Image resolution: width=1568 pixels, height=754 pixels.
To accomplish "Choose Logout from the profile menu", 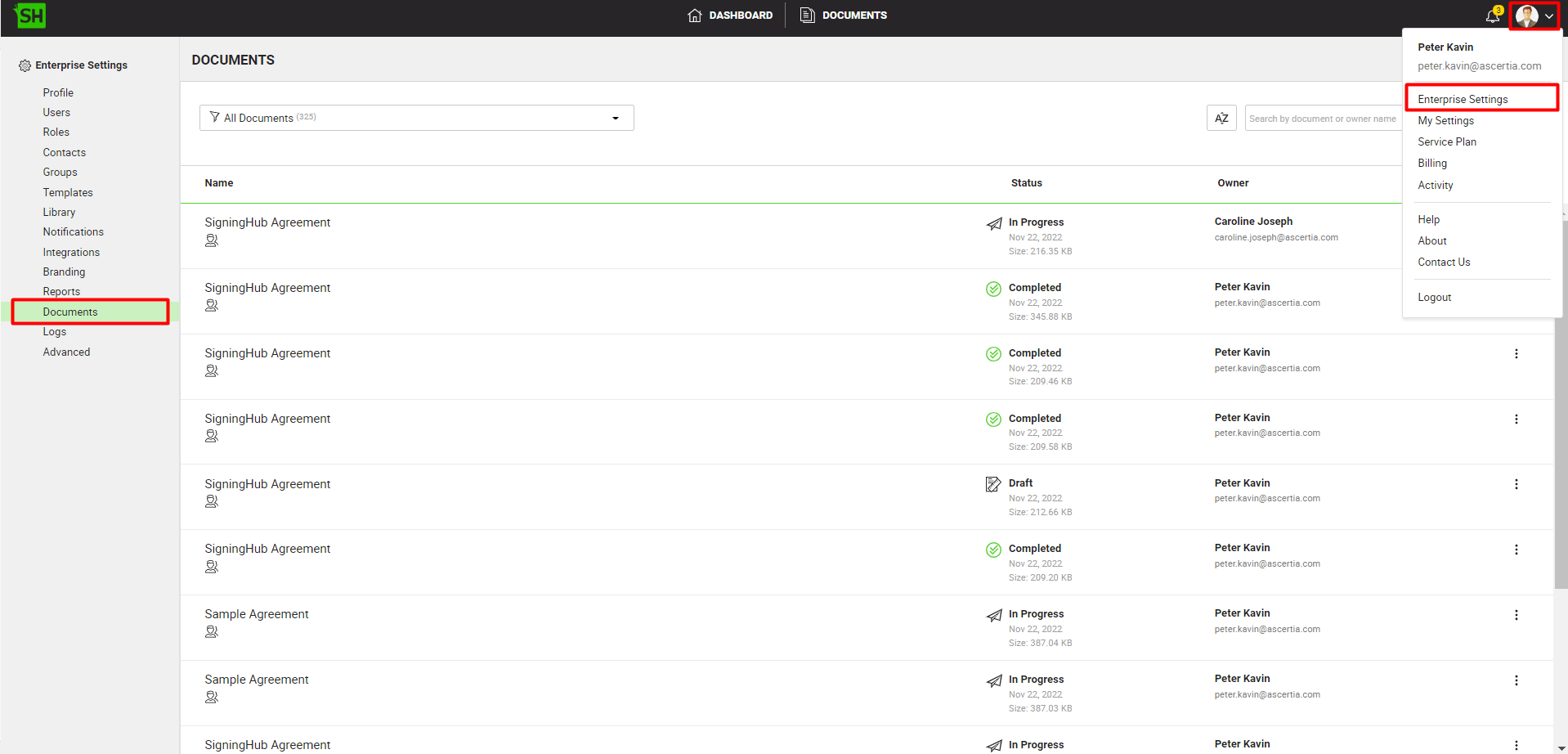I will (x=1434, y=297).
